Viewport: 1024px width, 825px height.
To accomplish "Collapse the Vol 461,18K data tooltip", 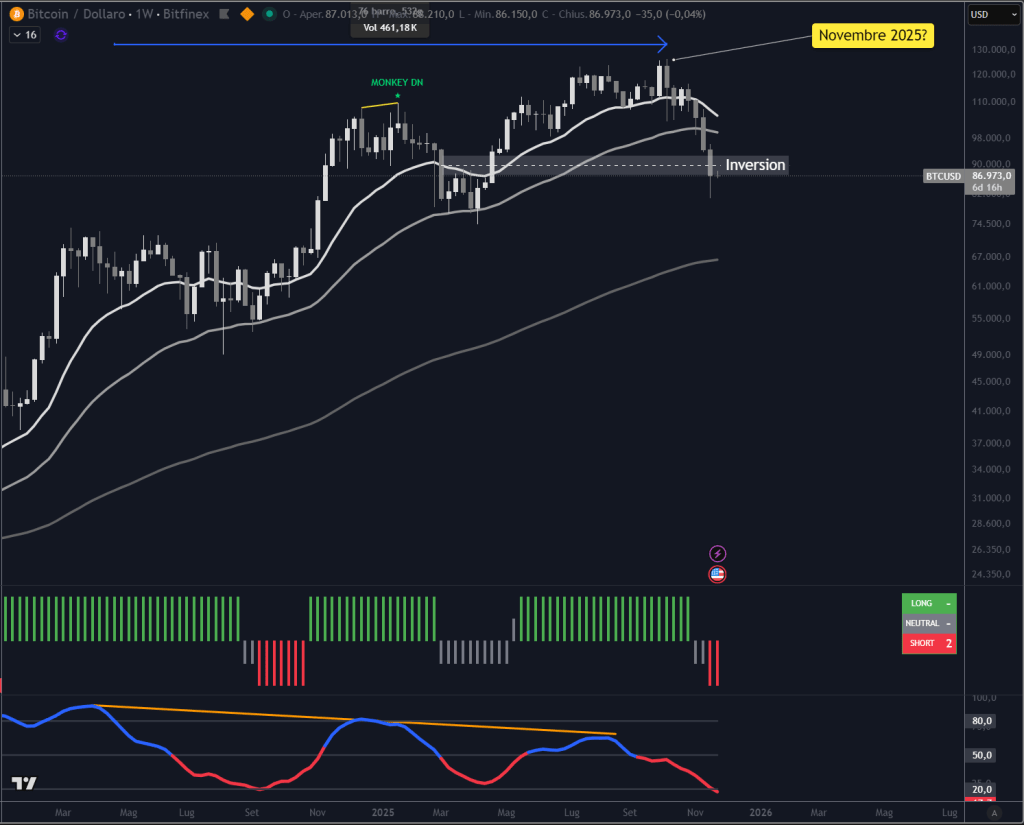I will coord(390,28).
